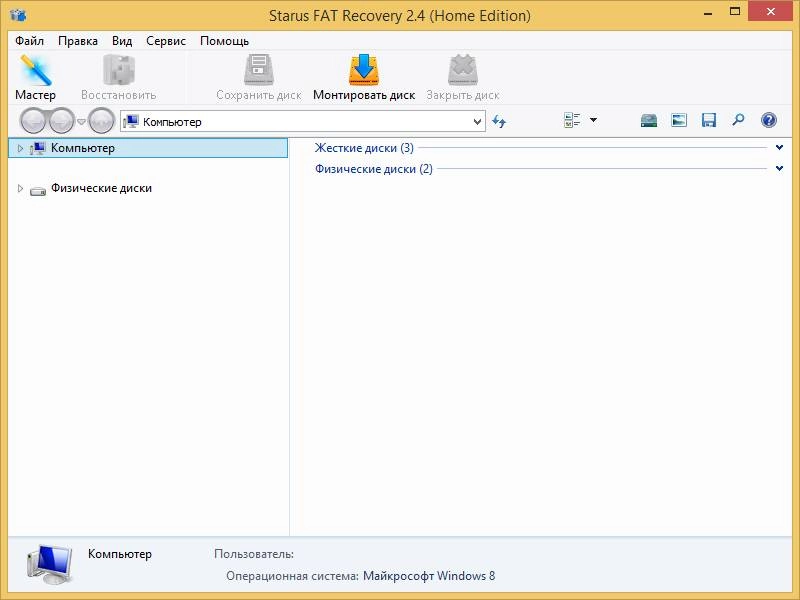Minimize the Starus FAT Recovery window
The height and width of the screenshot is (600, 800).
[708, 13]
